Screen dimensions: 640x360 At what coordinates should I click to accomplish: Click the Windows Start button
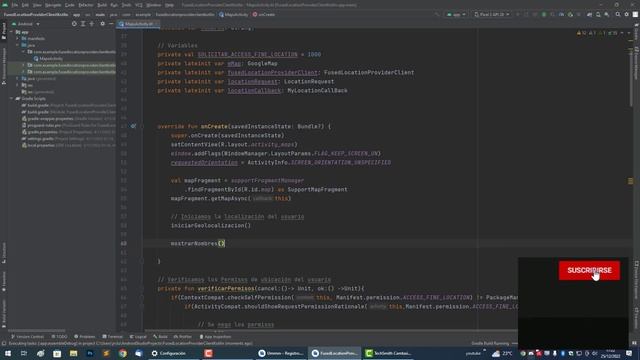click(x=8, y=353)
